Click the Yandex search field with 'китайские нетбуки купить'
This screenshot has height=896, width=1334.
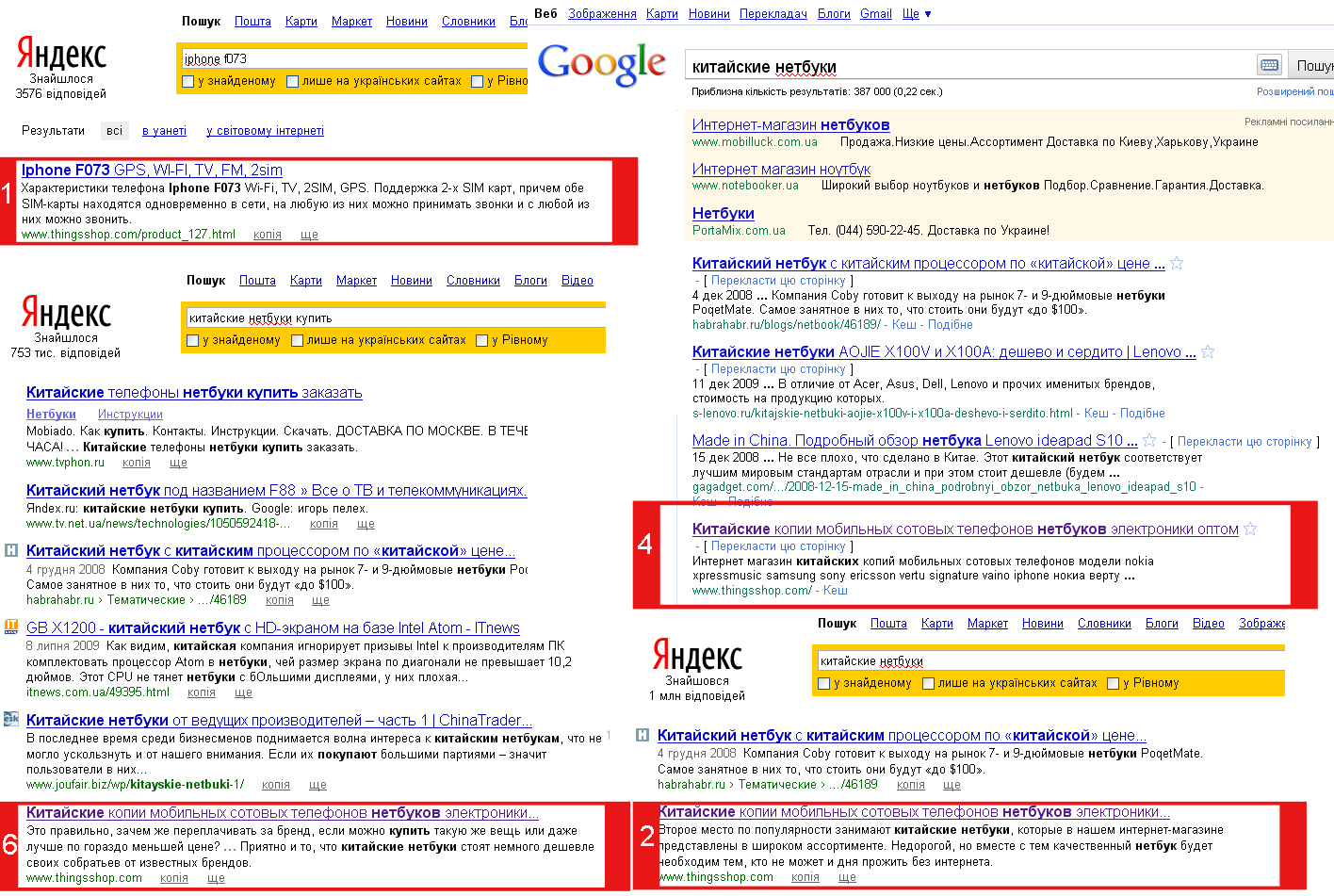click(395, 318)
